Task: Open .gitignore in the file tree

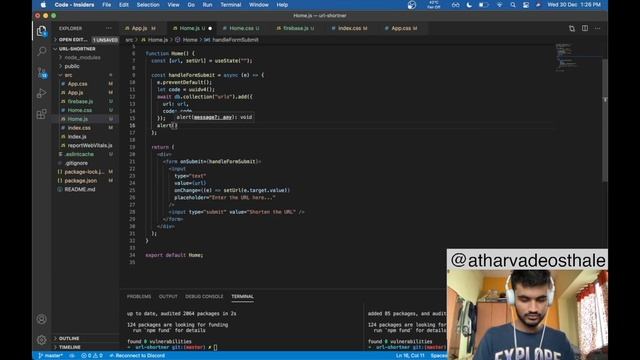Action: pos(76,163)
